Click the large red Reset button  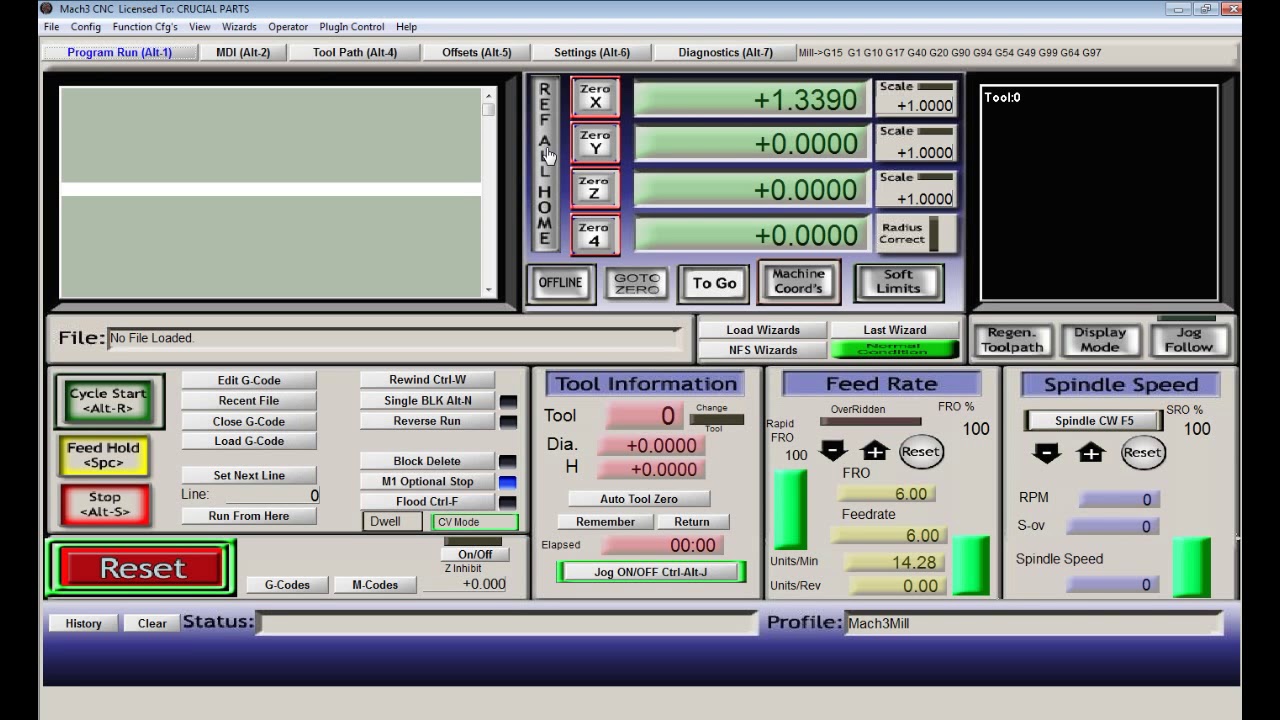pyautogui.click(x=142, y=568)
